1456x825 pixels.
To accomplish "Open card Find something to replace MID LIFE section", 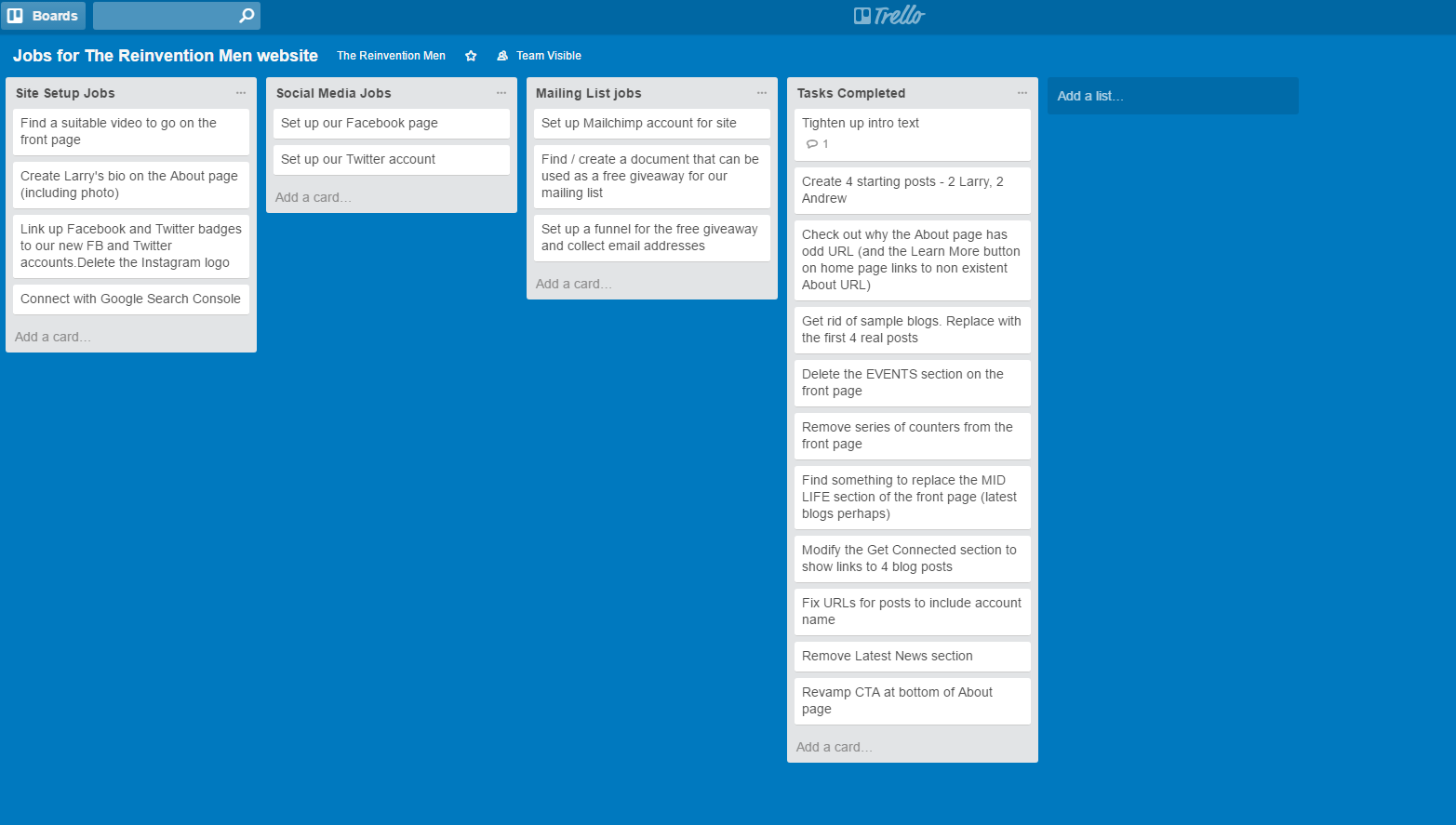I will [913, 497].
